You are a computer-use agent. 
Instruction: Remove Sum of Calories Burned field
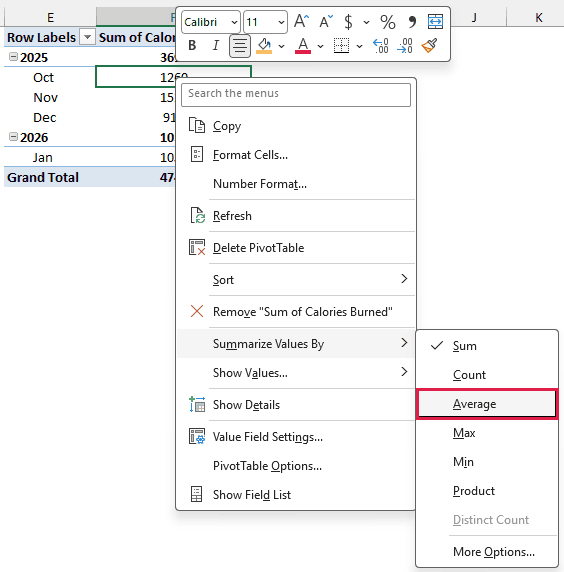click(x=296, y=312)
